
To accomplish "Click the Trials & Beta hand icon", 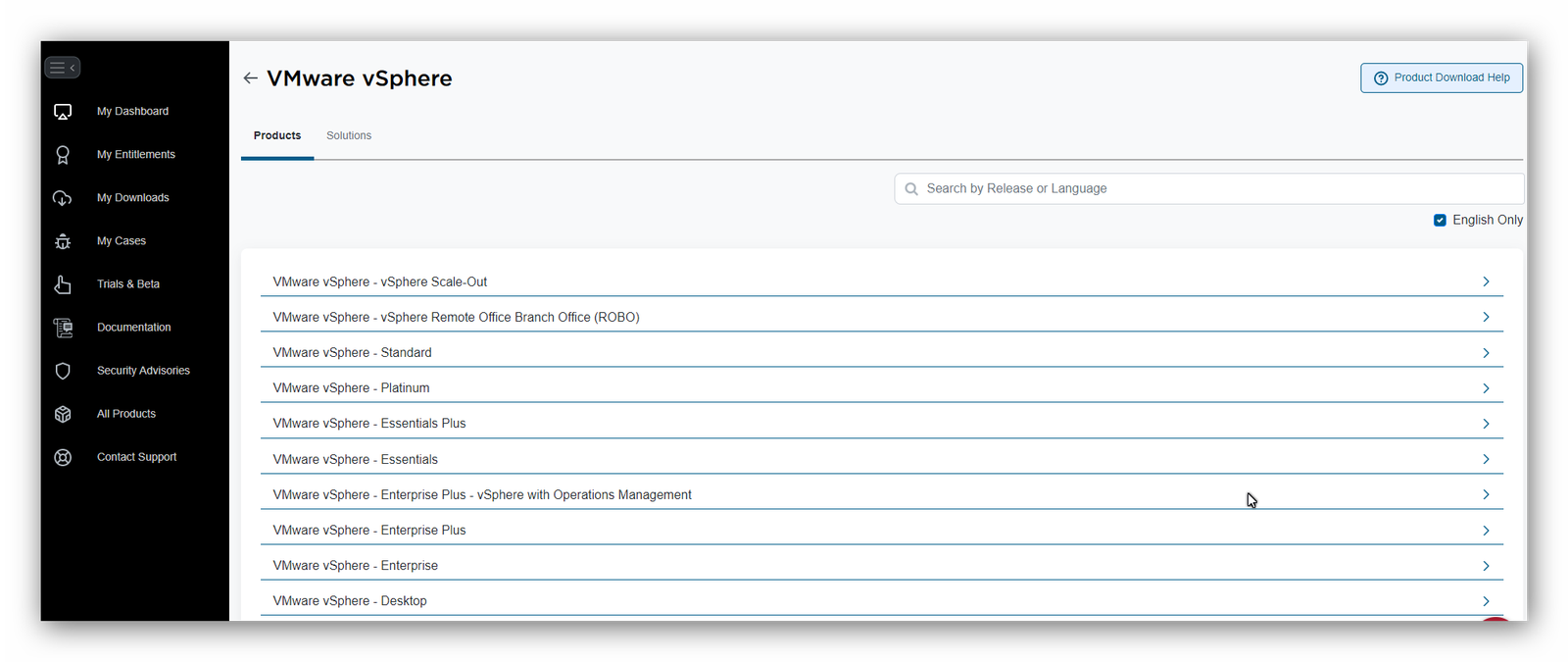I will (x=63, y=284).
